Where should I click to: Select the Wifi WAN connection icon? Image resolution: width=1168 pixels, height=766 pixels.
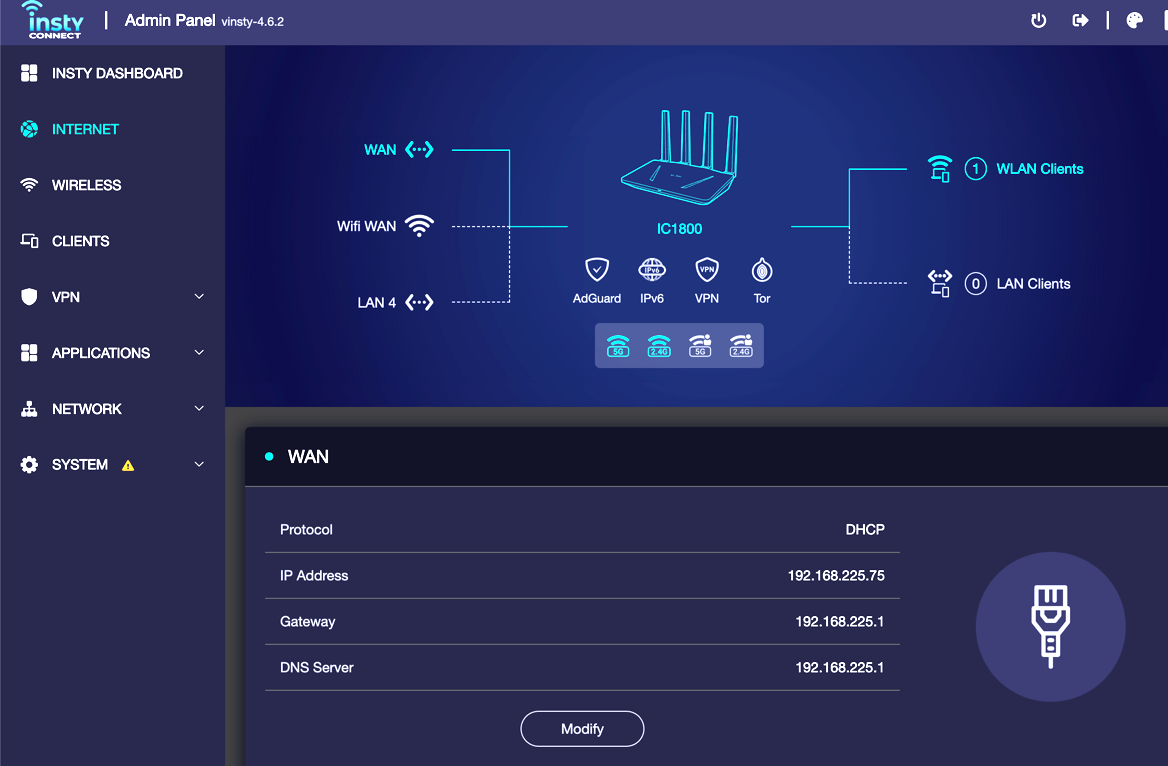[419, 226]
